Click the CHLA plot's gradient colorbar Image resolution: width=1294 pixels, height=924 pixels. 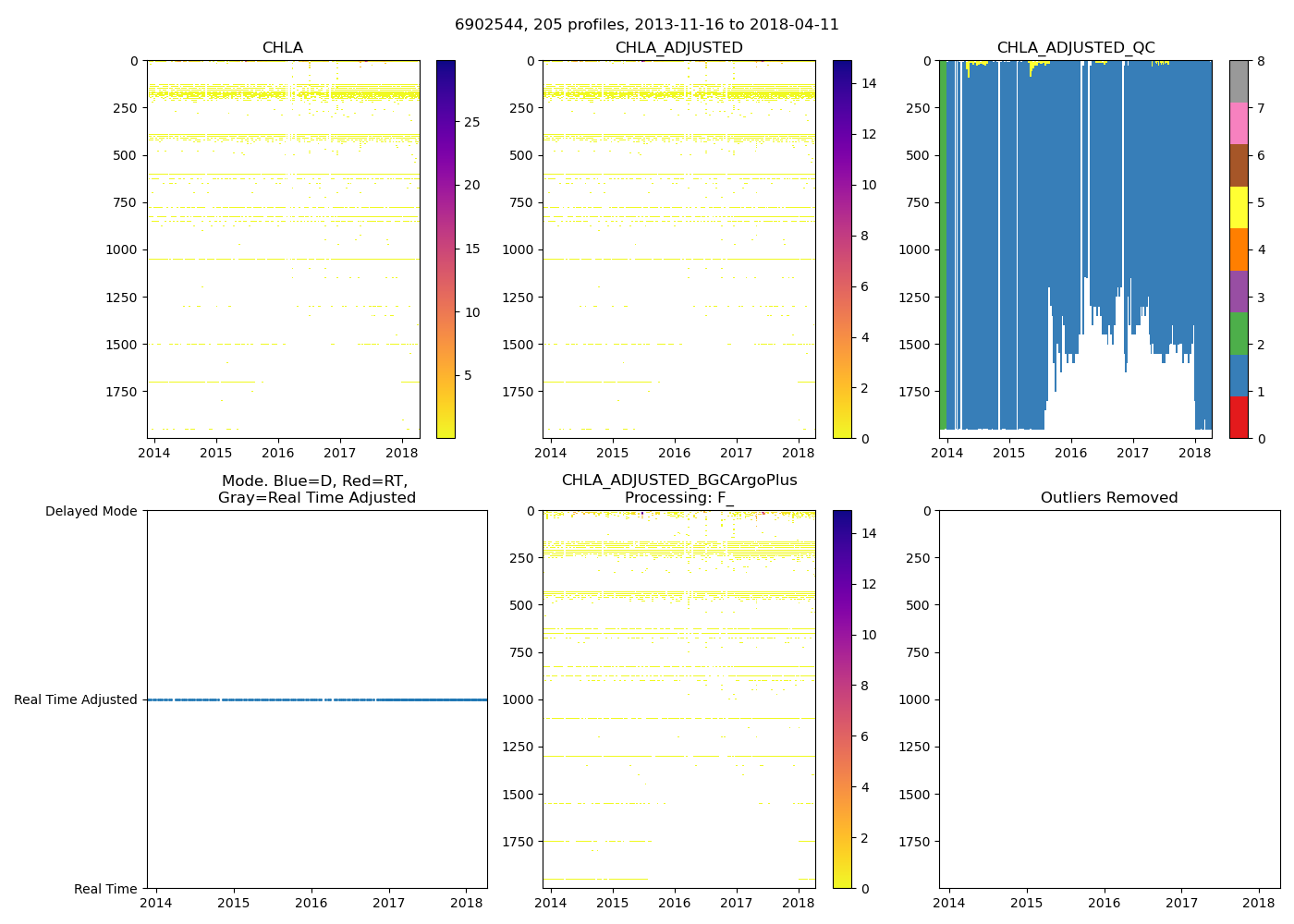[x=446, y=249]
